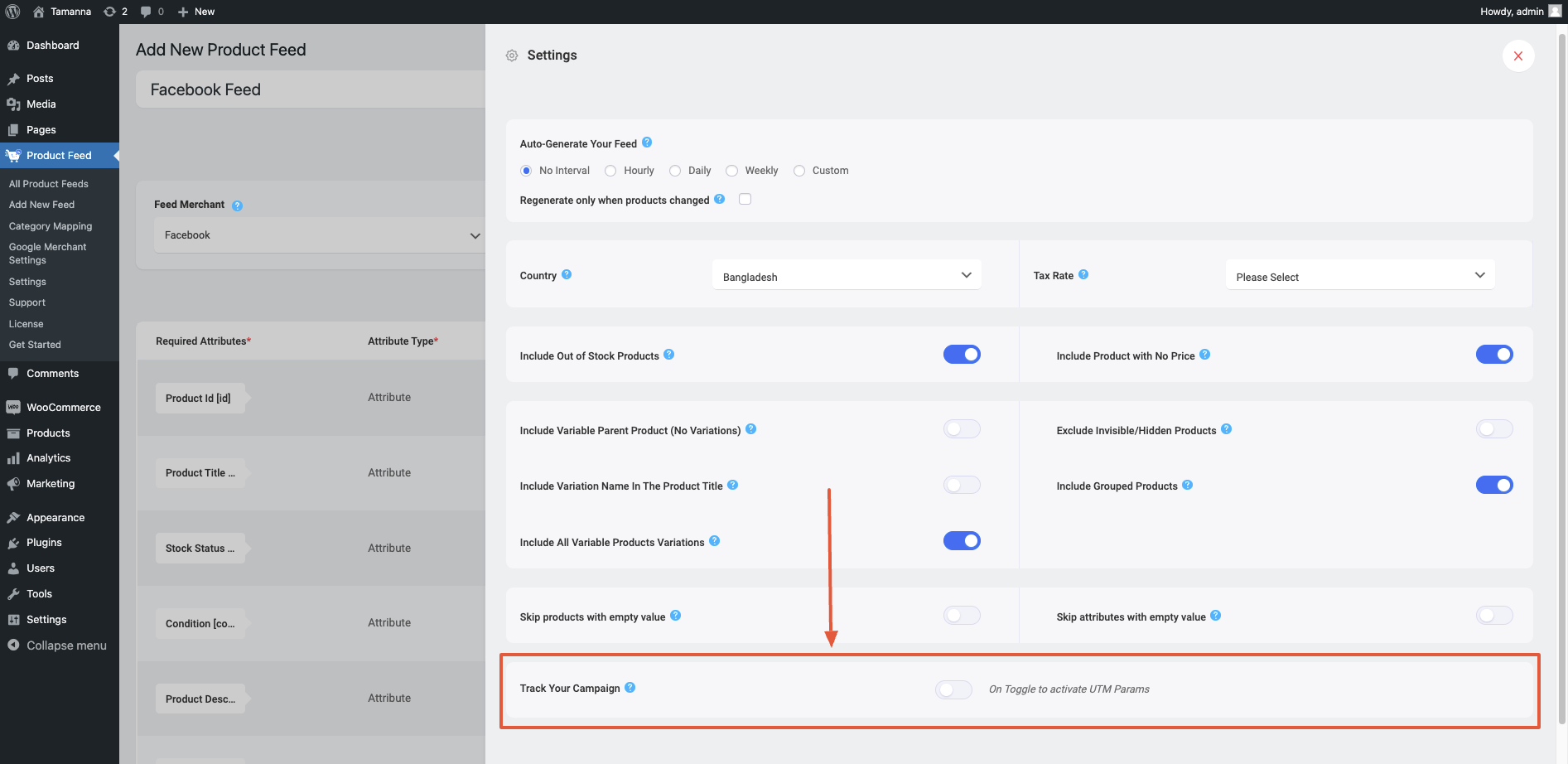Click the Facebook Feed title input field

(311, 89)
